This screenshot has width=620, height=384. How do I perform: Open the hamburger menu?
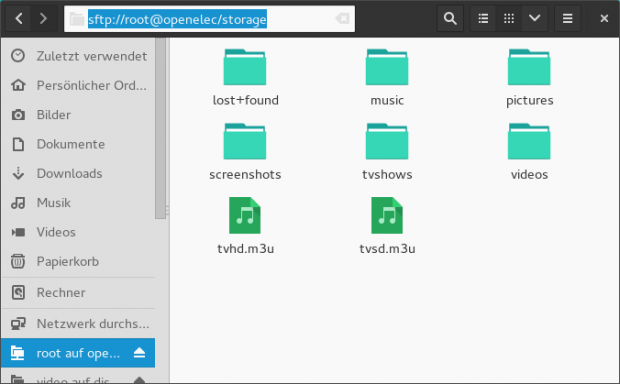(x=567, y=19)
